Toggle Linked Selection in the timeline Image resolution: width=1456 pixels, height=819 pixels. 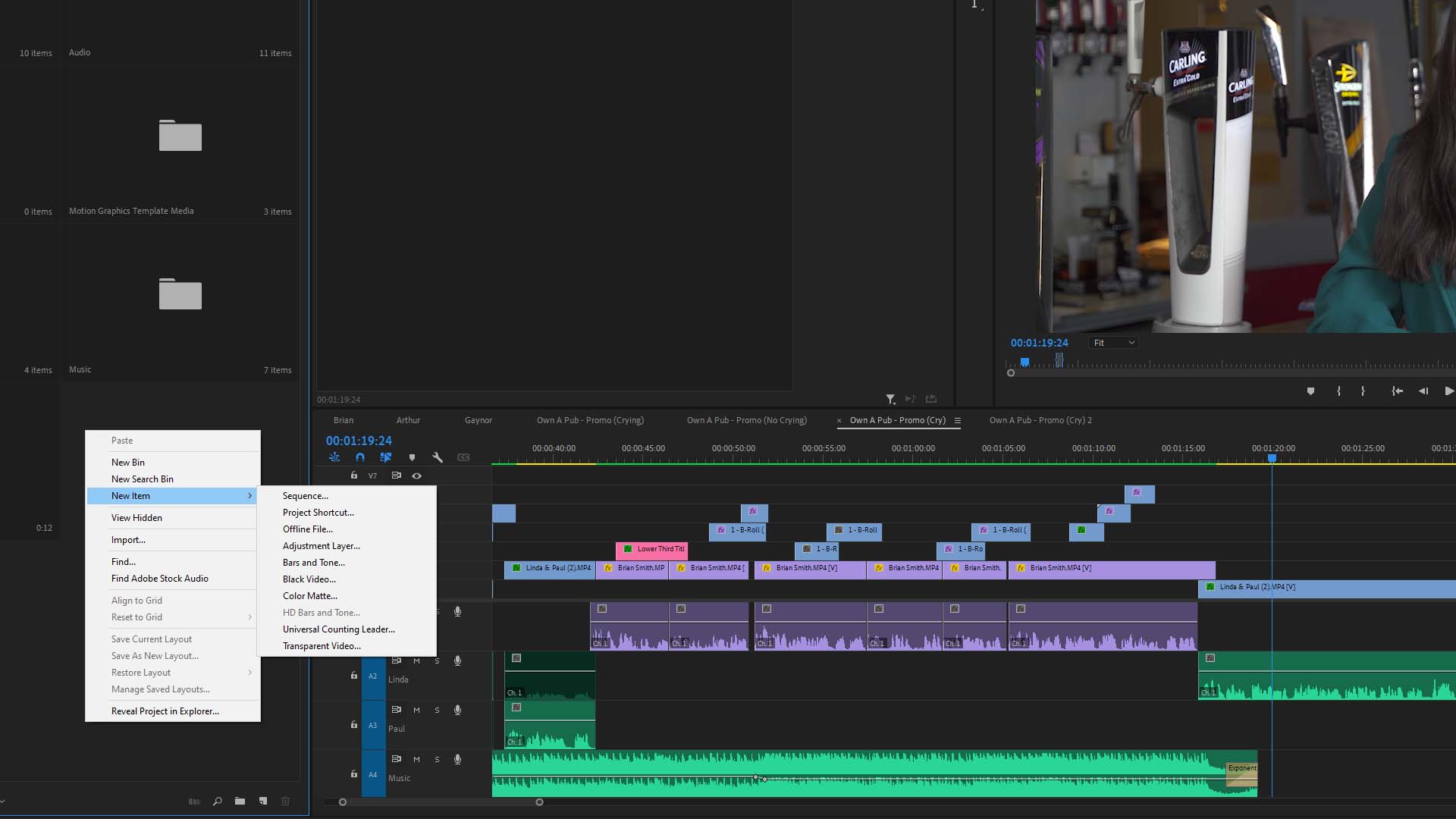coord(386,457)
